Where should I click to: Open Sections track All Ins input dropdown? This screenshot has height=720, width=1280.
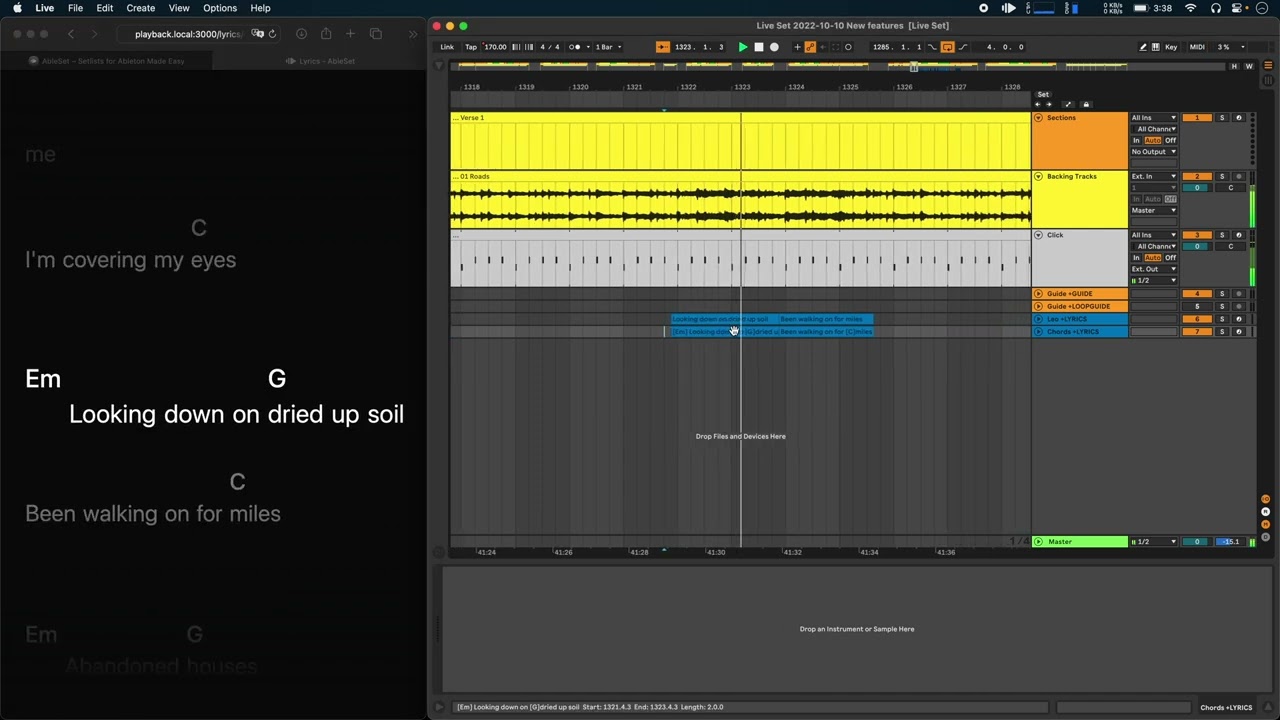point(1154,118)
